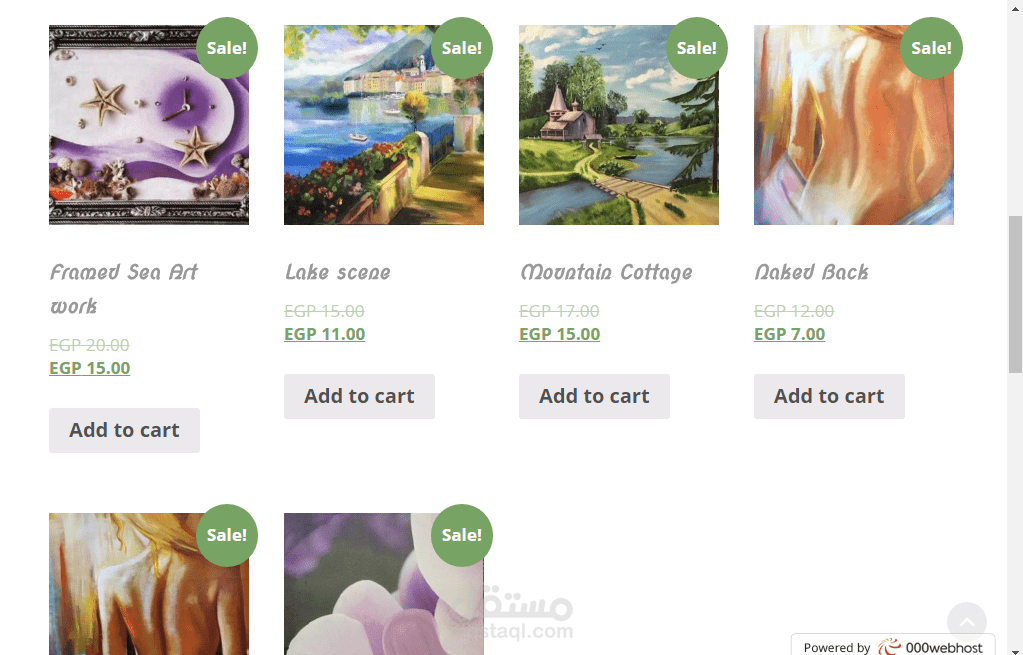
Task: Click Sale badge on Naked Back painting
Action: click(x=931, y=48)
